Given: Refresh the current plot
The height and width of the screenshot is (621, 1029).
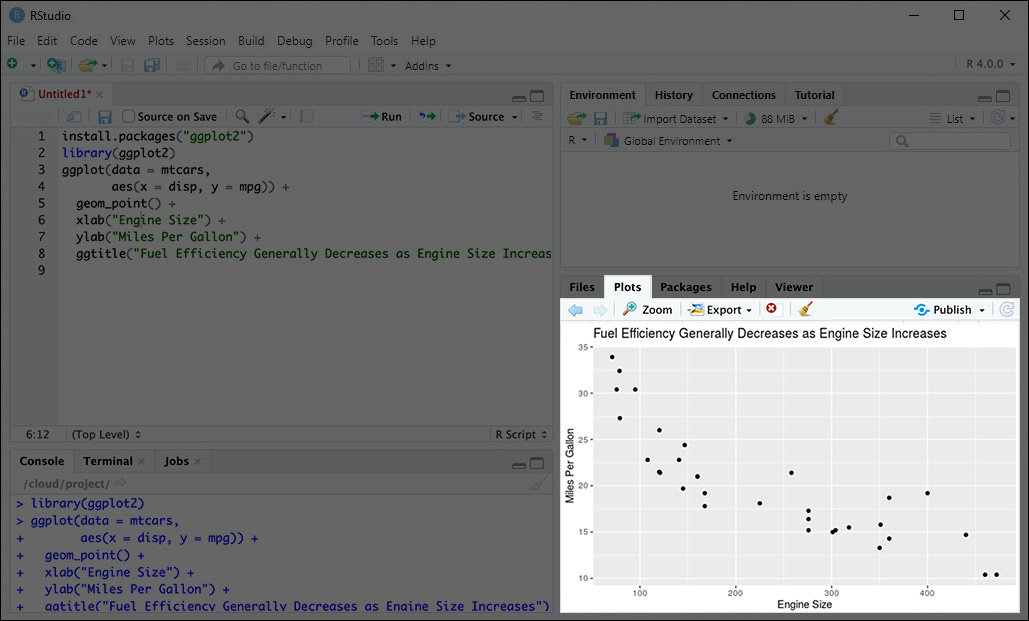Looking at the screenshot, I should 1007,309.
